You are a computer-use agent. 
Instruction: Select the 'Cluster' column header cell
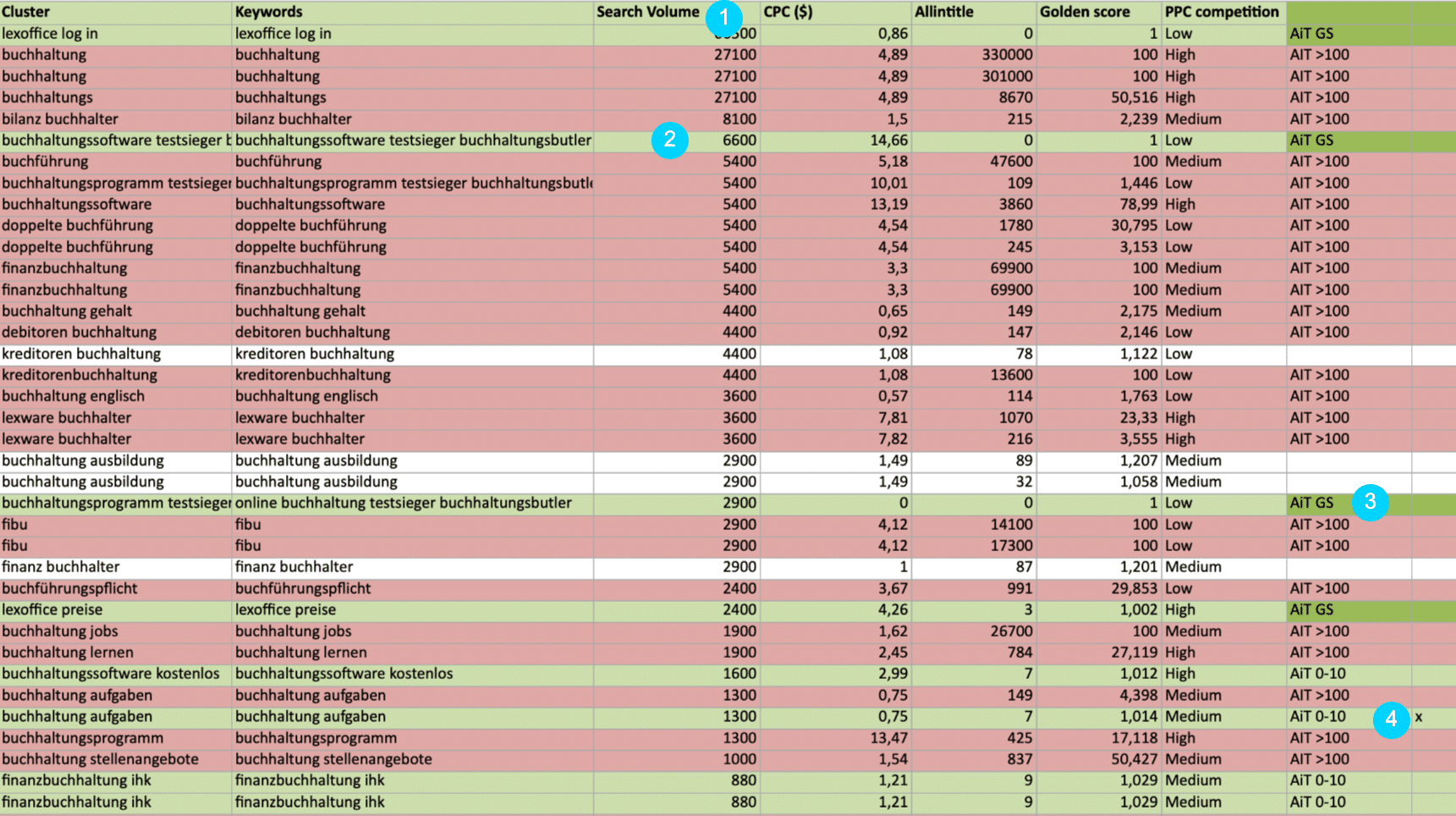(x=116, y=12)
